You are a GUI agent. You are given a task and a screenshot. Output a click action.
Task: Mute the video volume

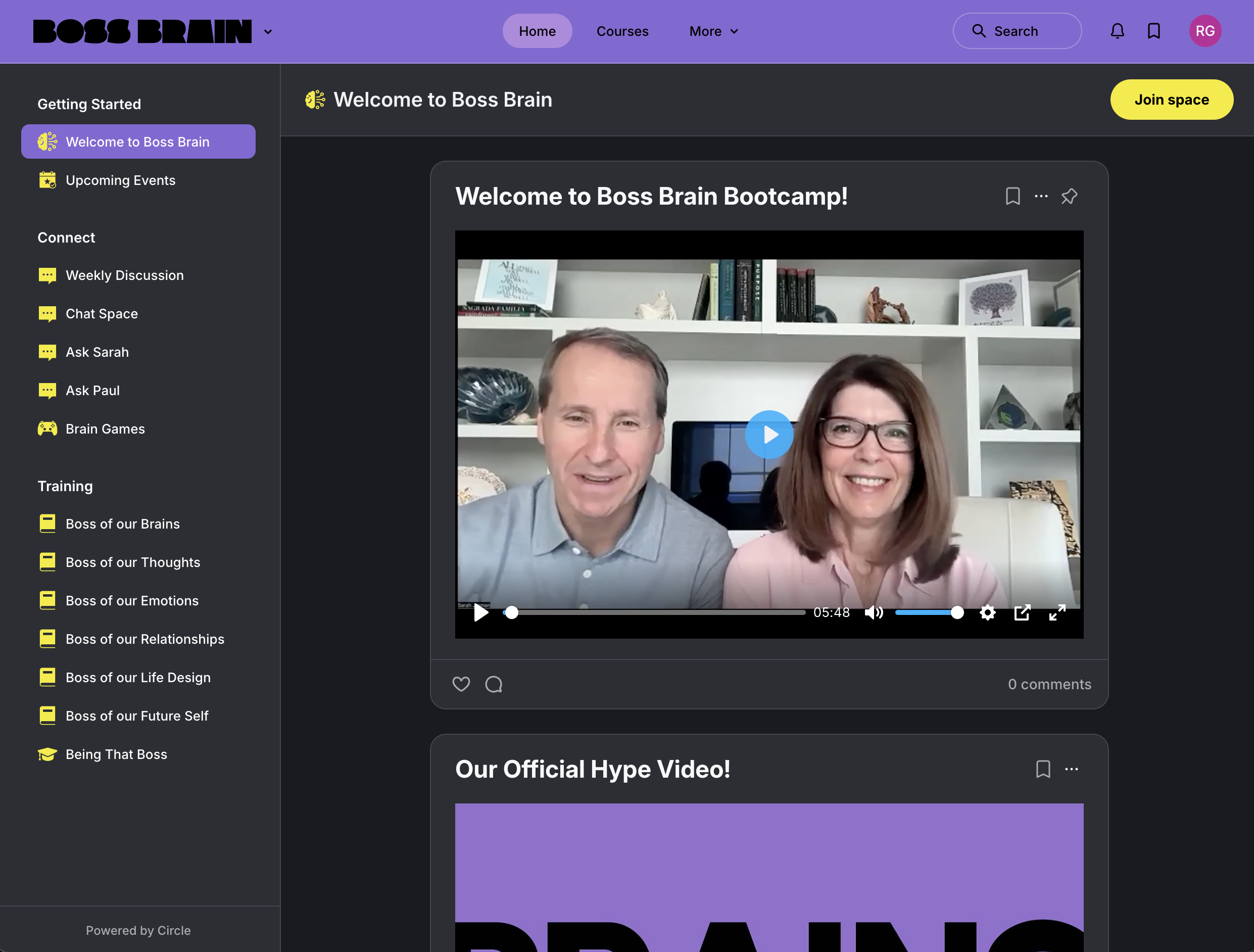(873, 612)
